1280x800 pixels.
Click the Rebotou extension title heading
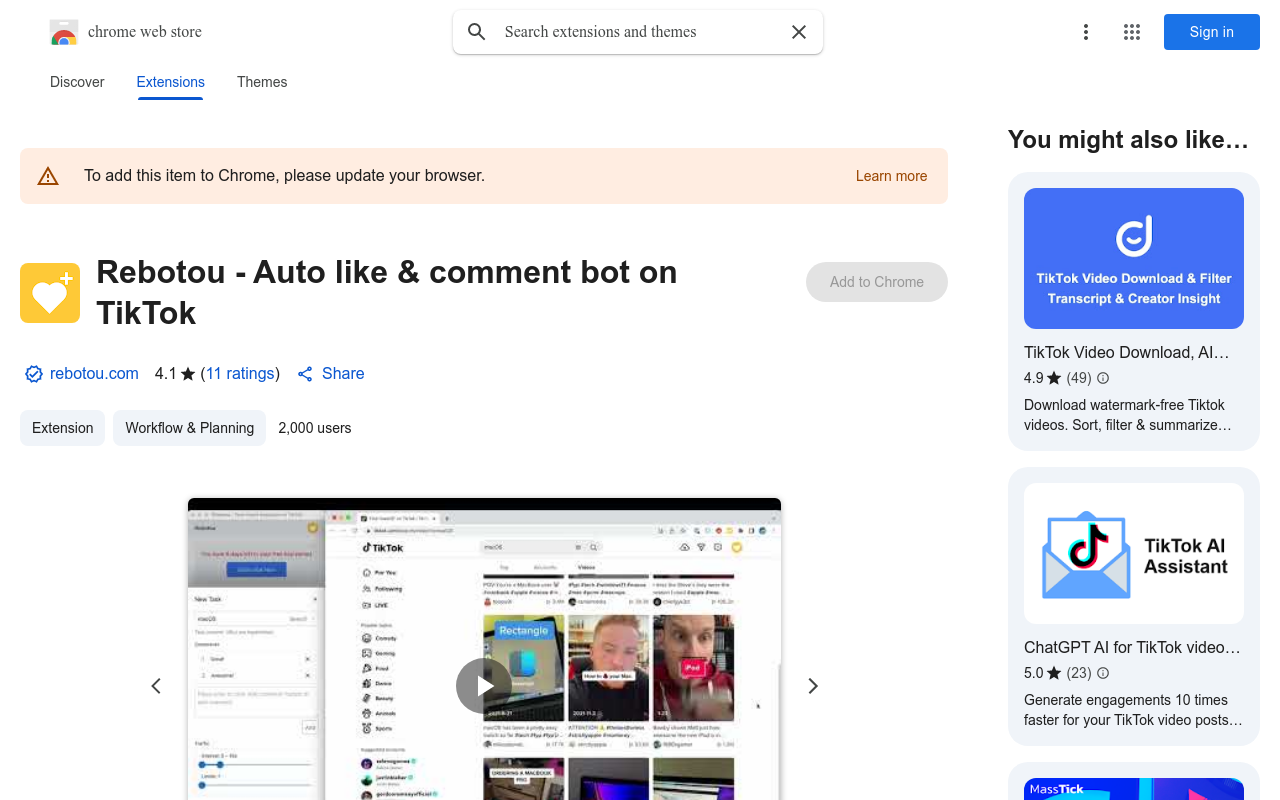tap(387, 292)
